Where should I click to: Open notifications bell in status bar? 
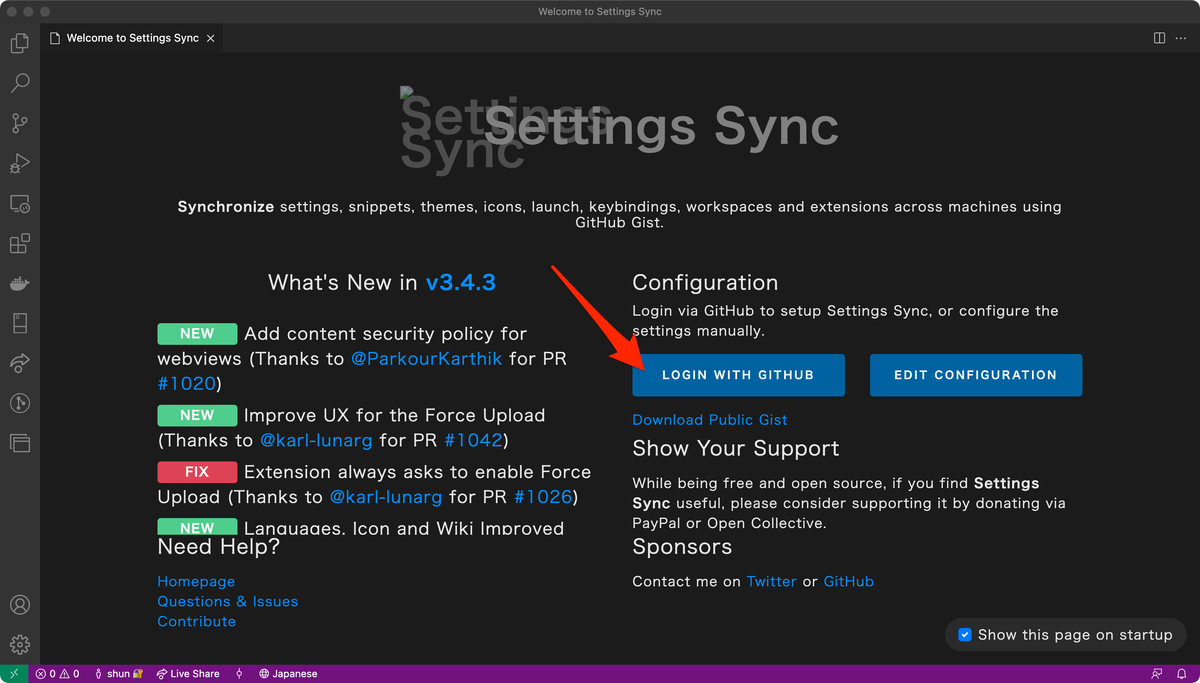pyautogui.click(x=1181, y=674)
